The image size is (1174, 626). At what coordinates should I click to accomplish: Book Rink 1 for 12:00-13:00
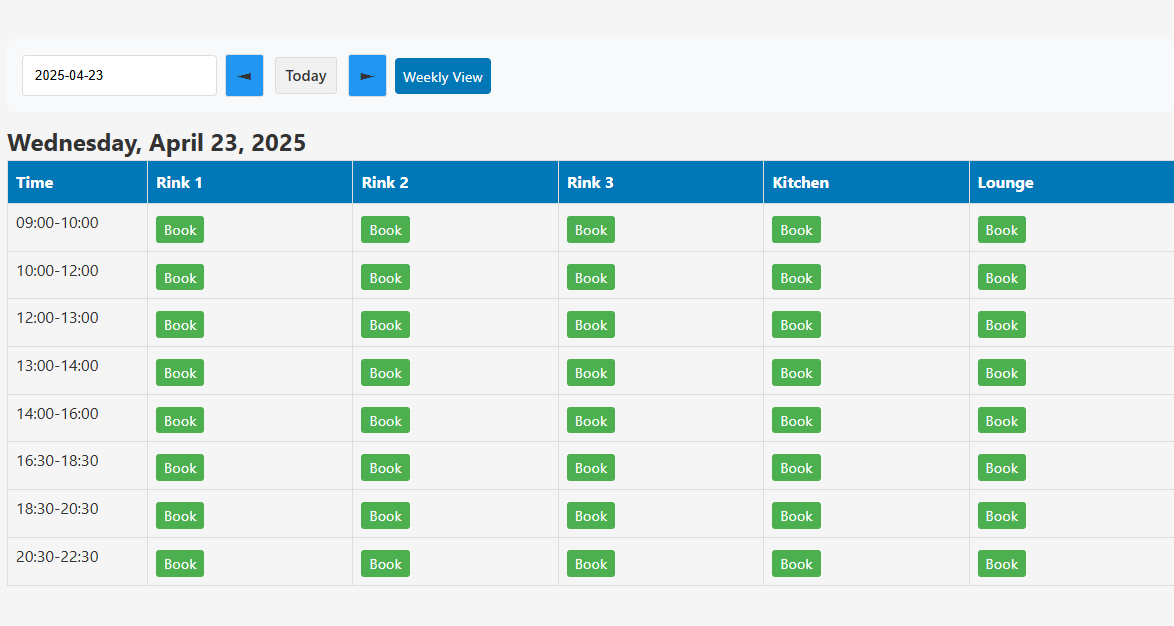click(x=180, y=324)
